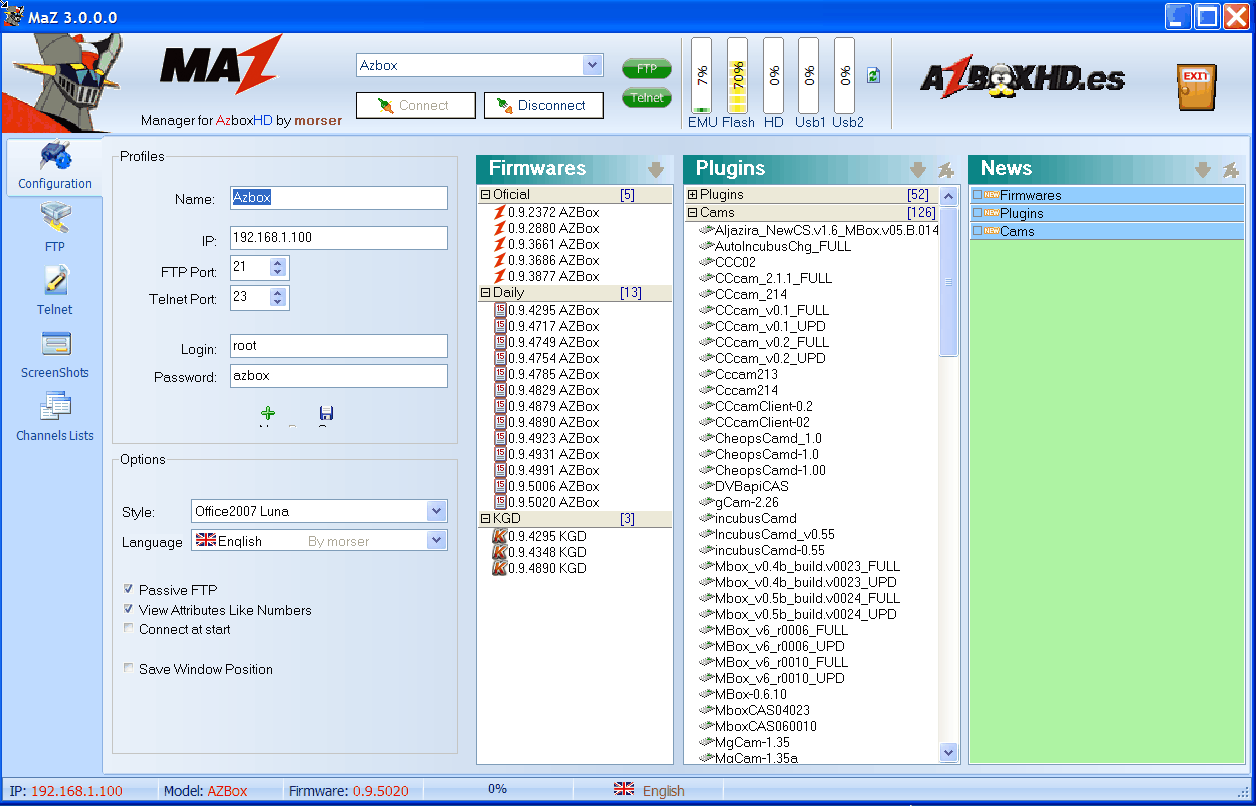Toggle View Attributes Like Numbers checkbox
Image resolution: width=1256 pixels, height=806 pixels.
click(129, 609)
